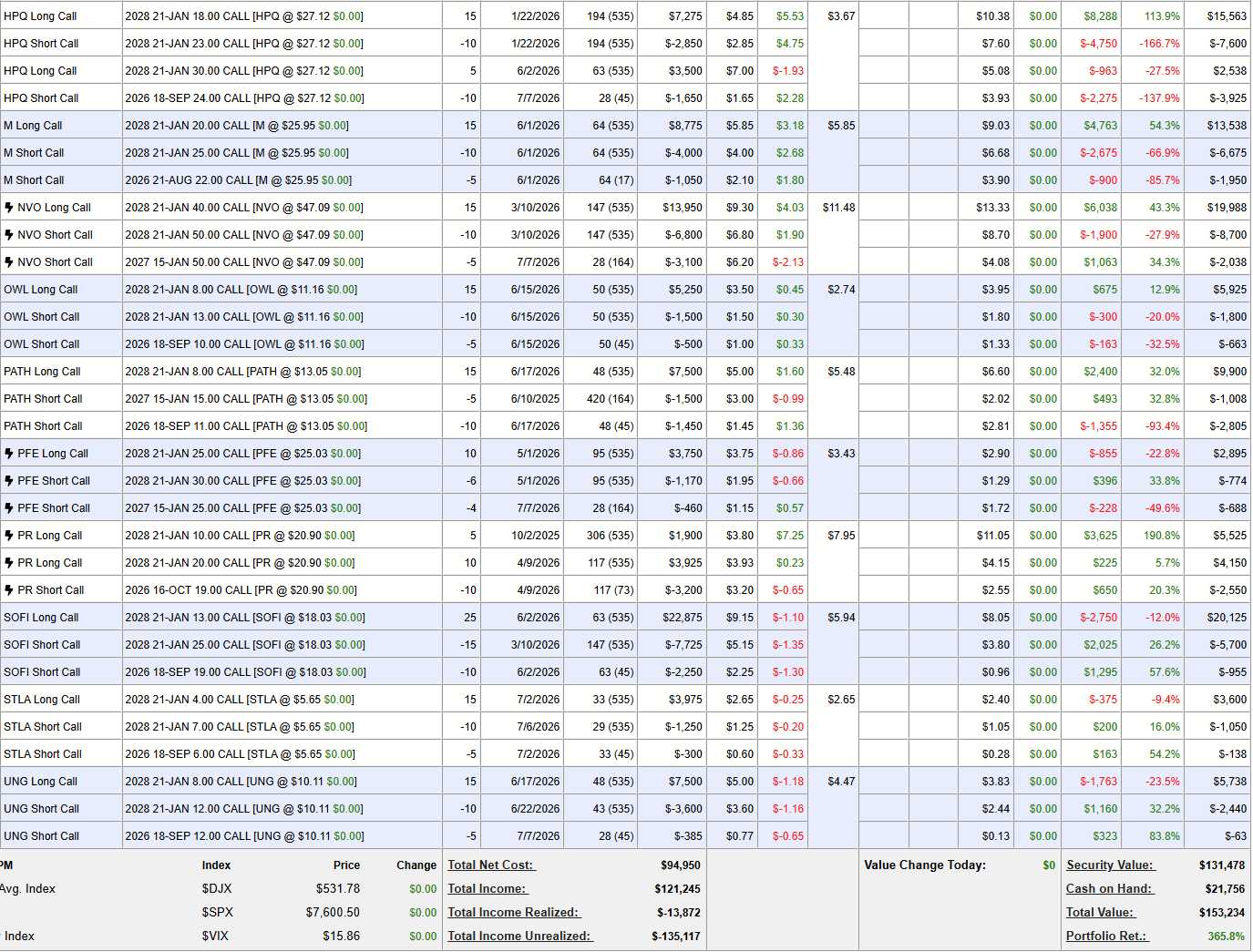The height and width of the screenshot is (952, 1253).
Task: Select the STLA Long Call position name
Action: pos(42,700)
